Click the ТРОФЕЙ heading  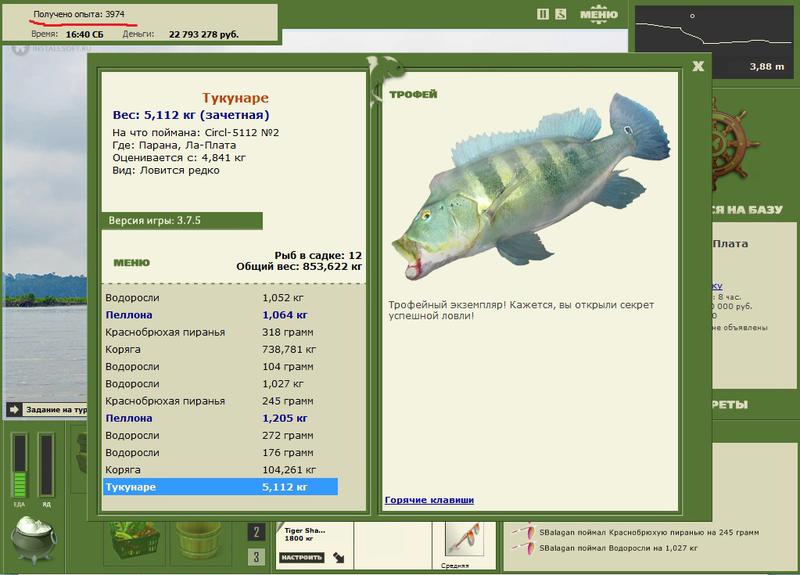pos(413,94)
